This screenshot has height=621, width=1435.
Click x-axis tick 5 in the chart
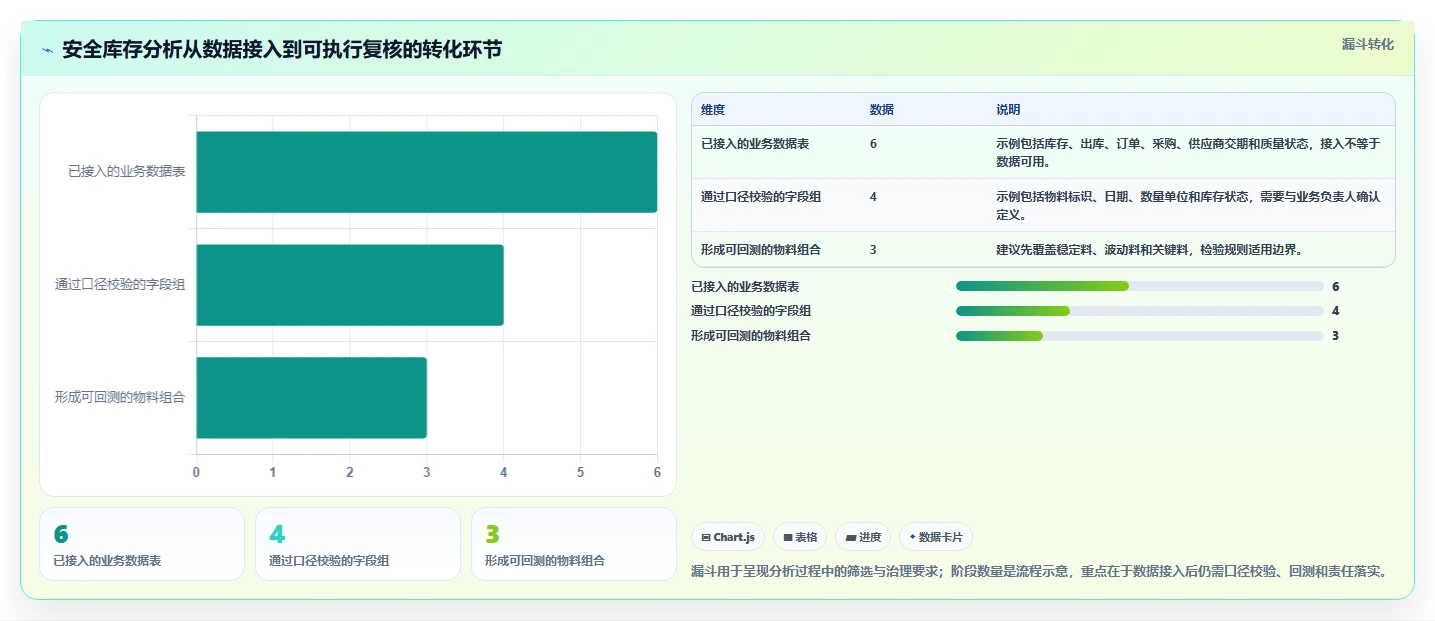580,472
